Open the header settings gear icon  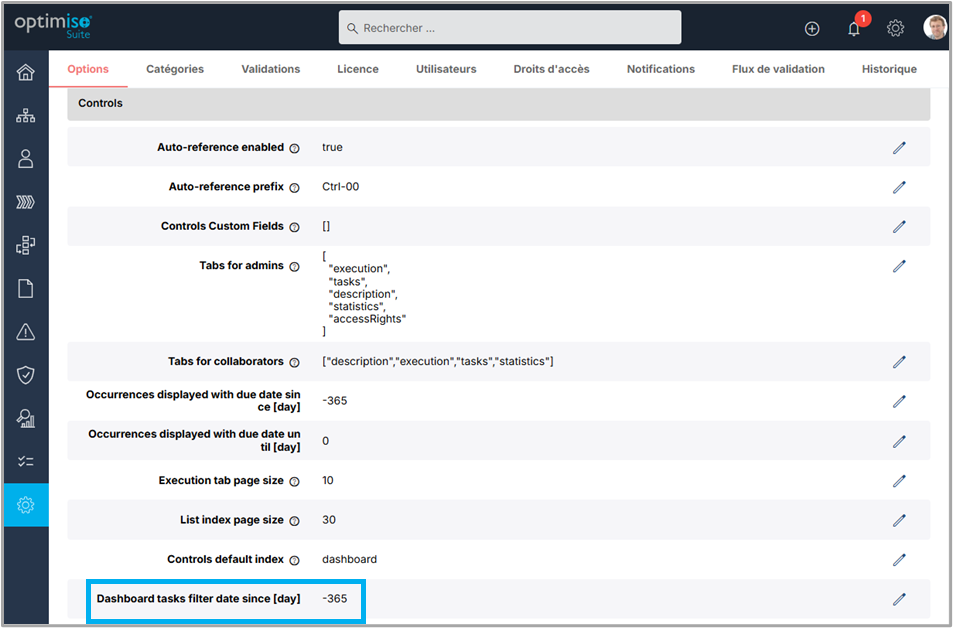896,29
